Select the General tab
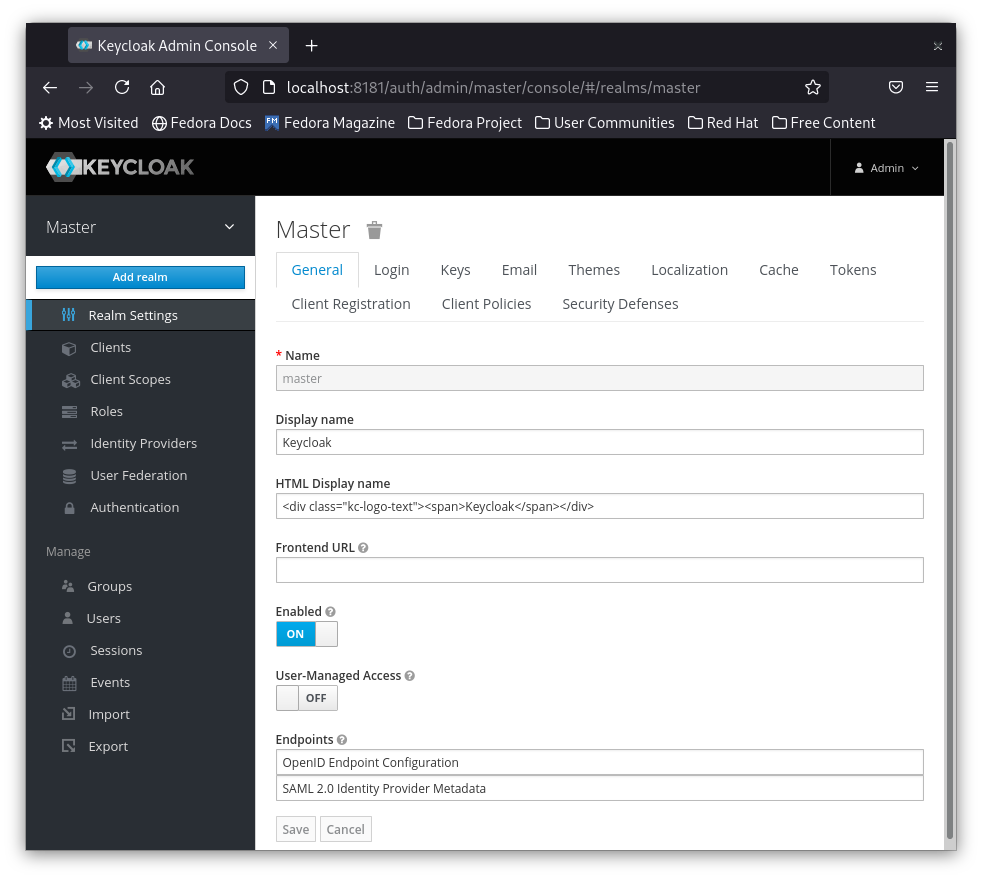 coord(317,270)
